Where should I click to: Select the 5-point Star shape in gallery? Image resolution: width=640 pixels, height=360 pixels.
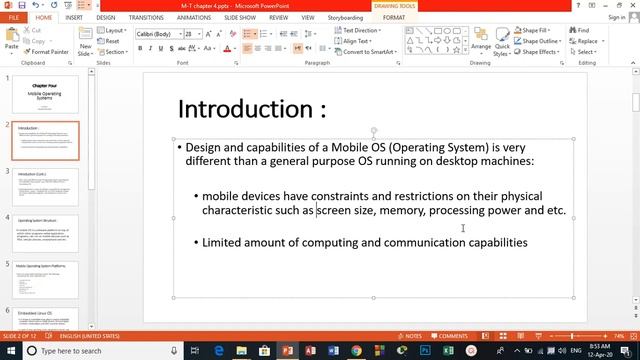[x=457, y=50]
